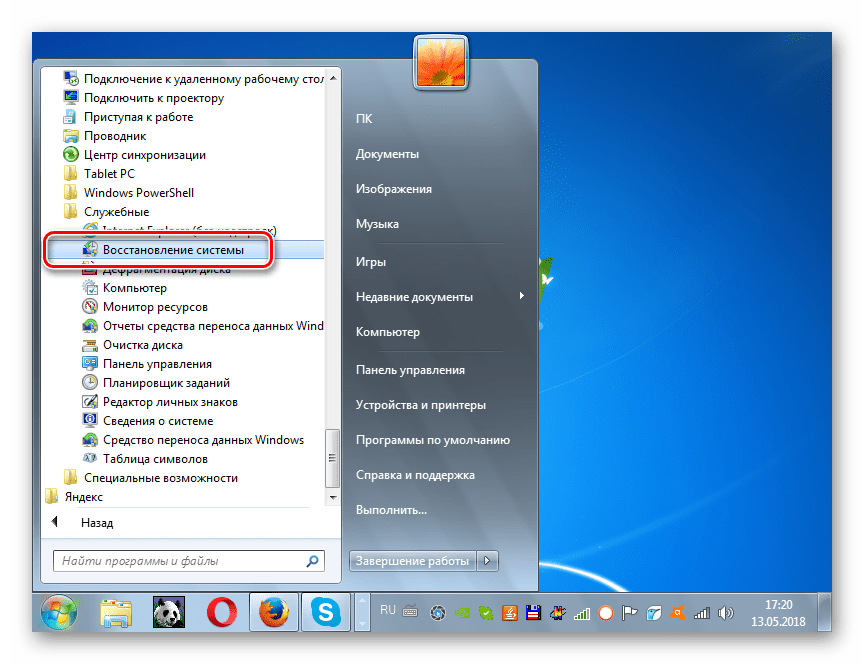Click the Windows Start orb

click(60, 612)
